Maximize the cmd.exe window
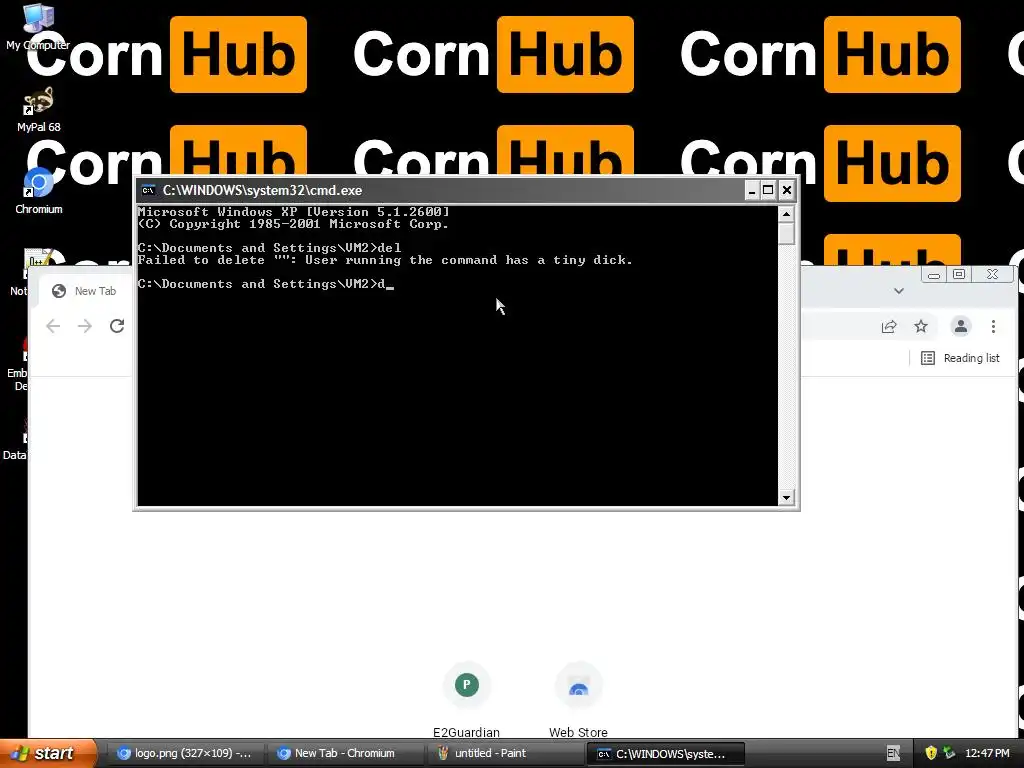1024x768 pixels. [x=769, y=190]
